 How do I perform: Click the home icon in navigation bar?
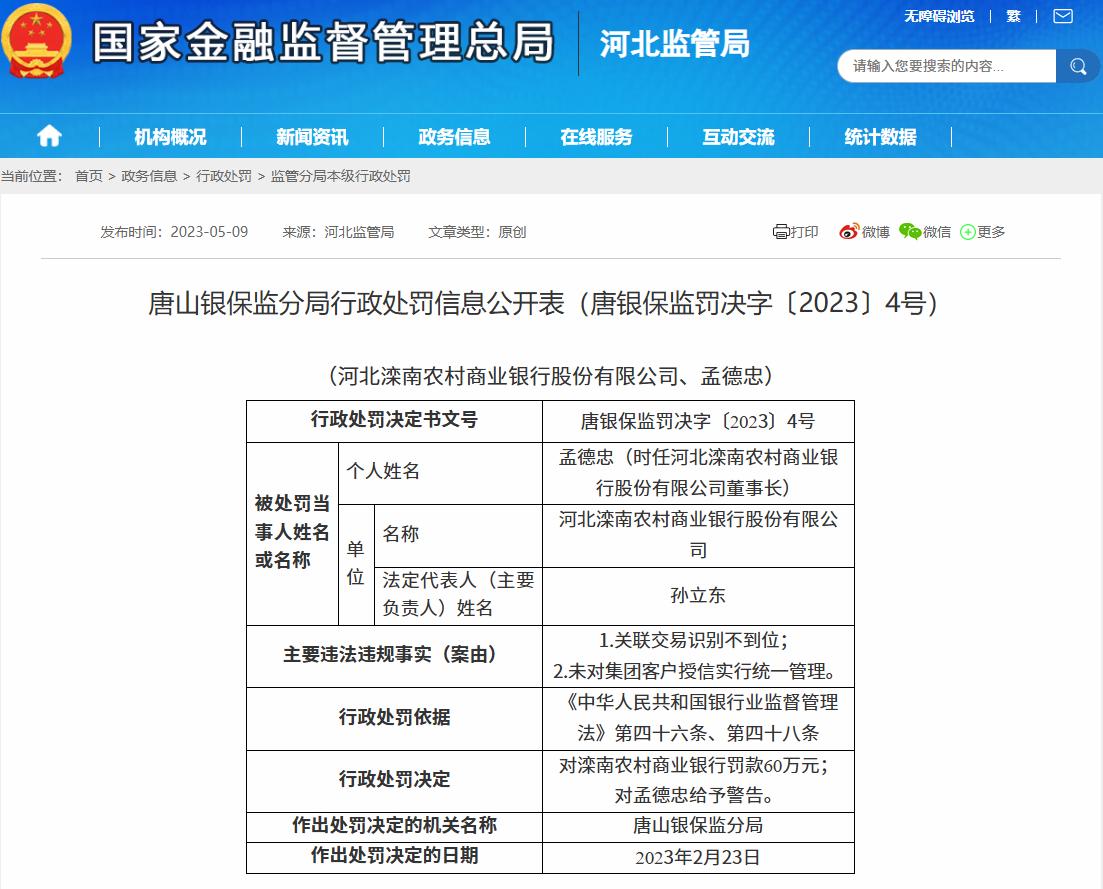tap(49, 136)
